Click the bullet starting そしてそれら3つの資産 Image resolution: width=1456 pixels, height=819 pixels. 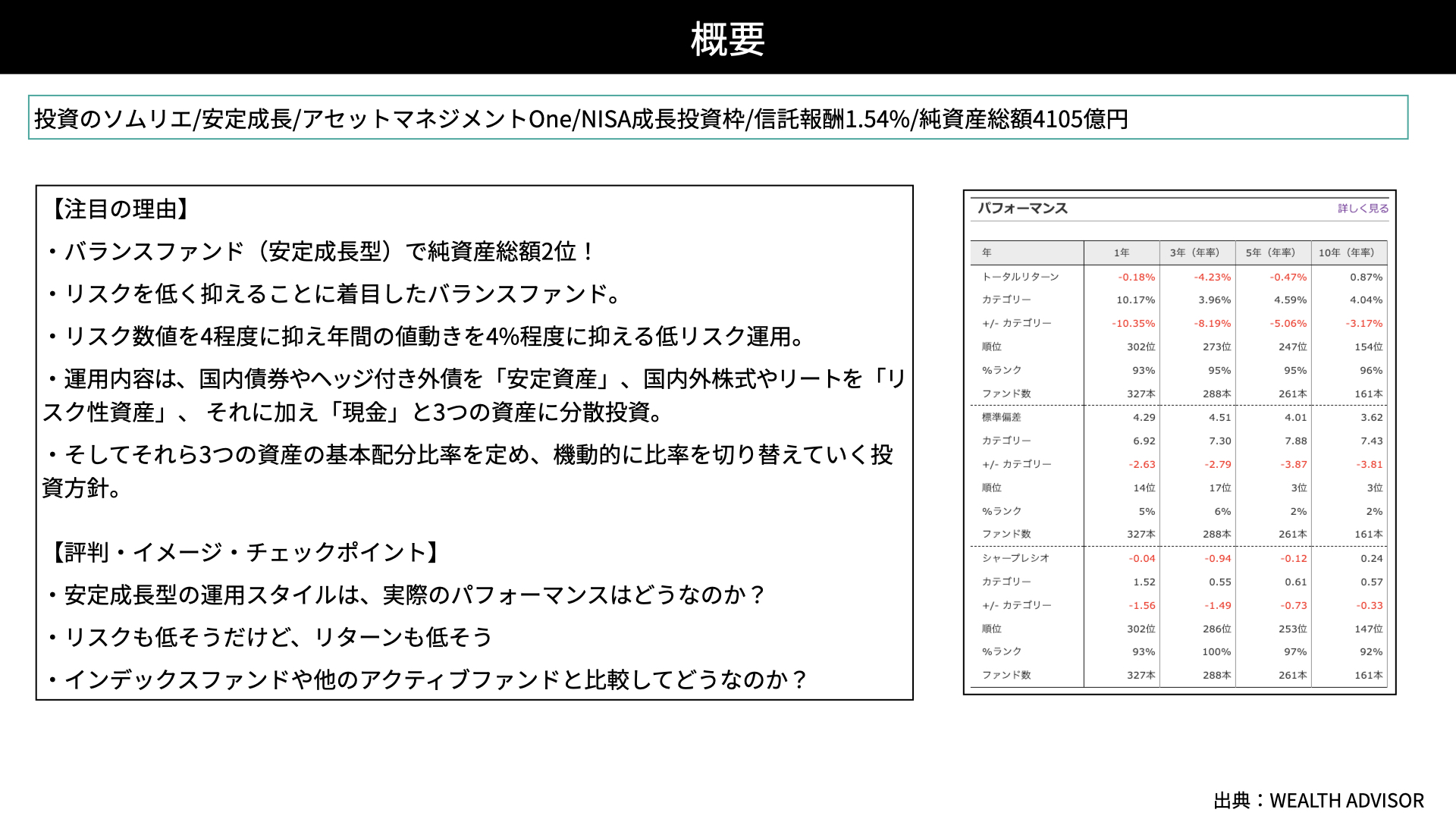tap(469, 472)
